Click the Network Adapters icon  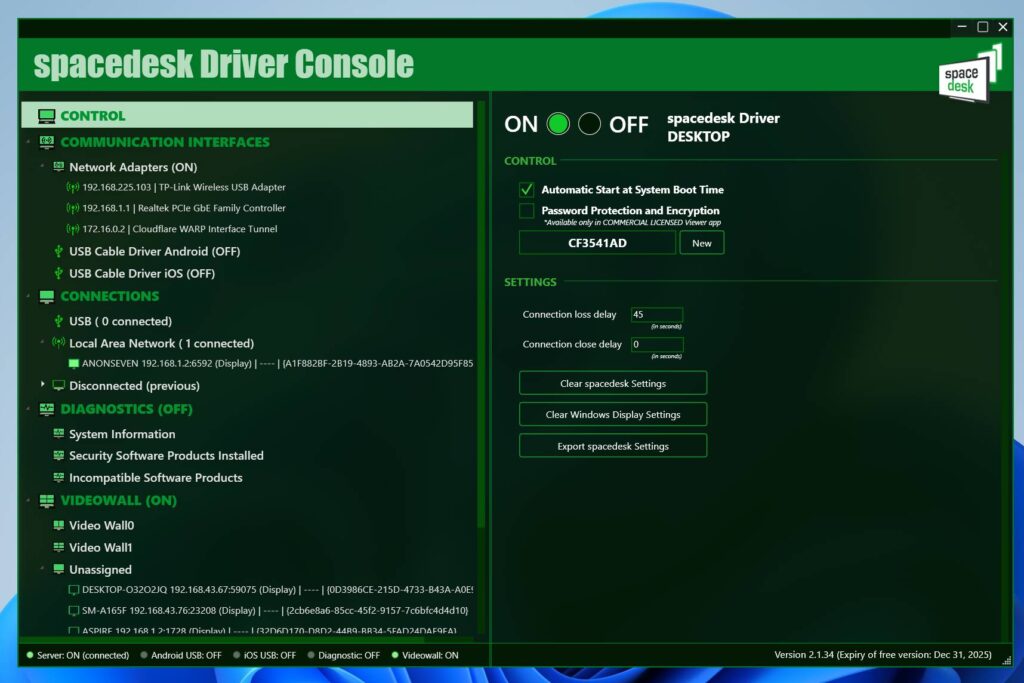pos(59,167)
